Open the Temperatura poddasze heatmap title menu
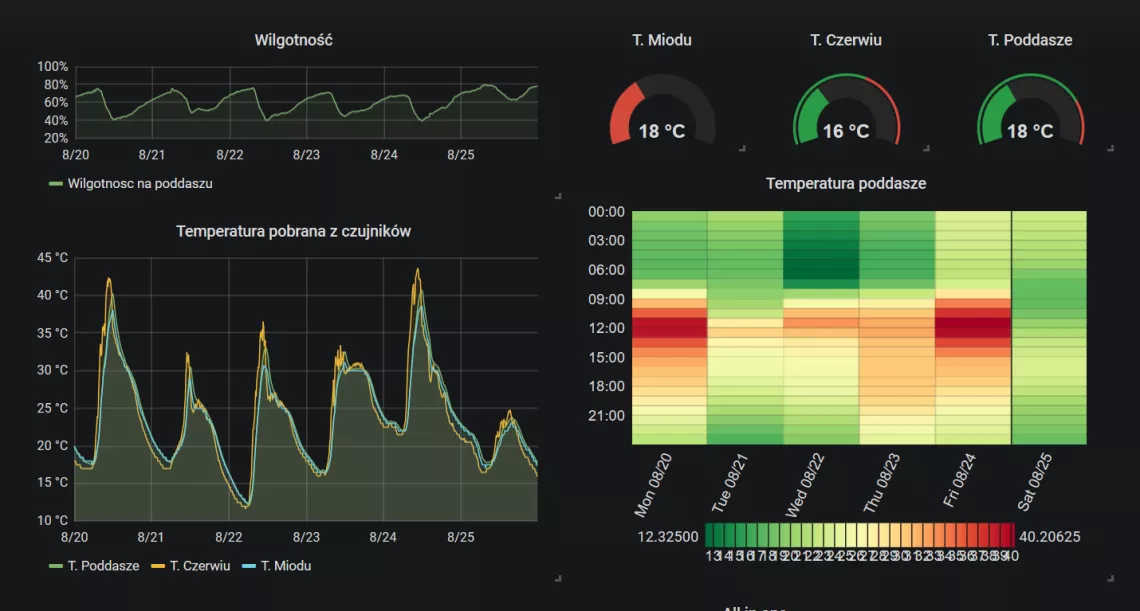1140x611 pixels. [x=846, y=184]
